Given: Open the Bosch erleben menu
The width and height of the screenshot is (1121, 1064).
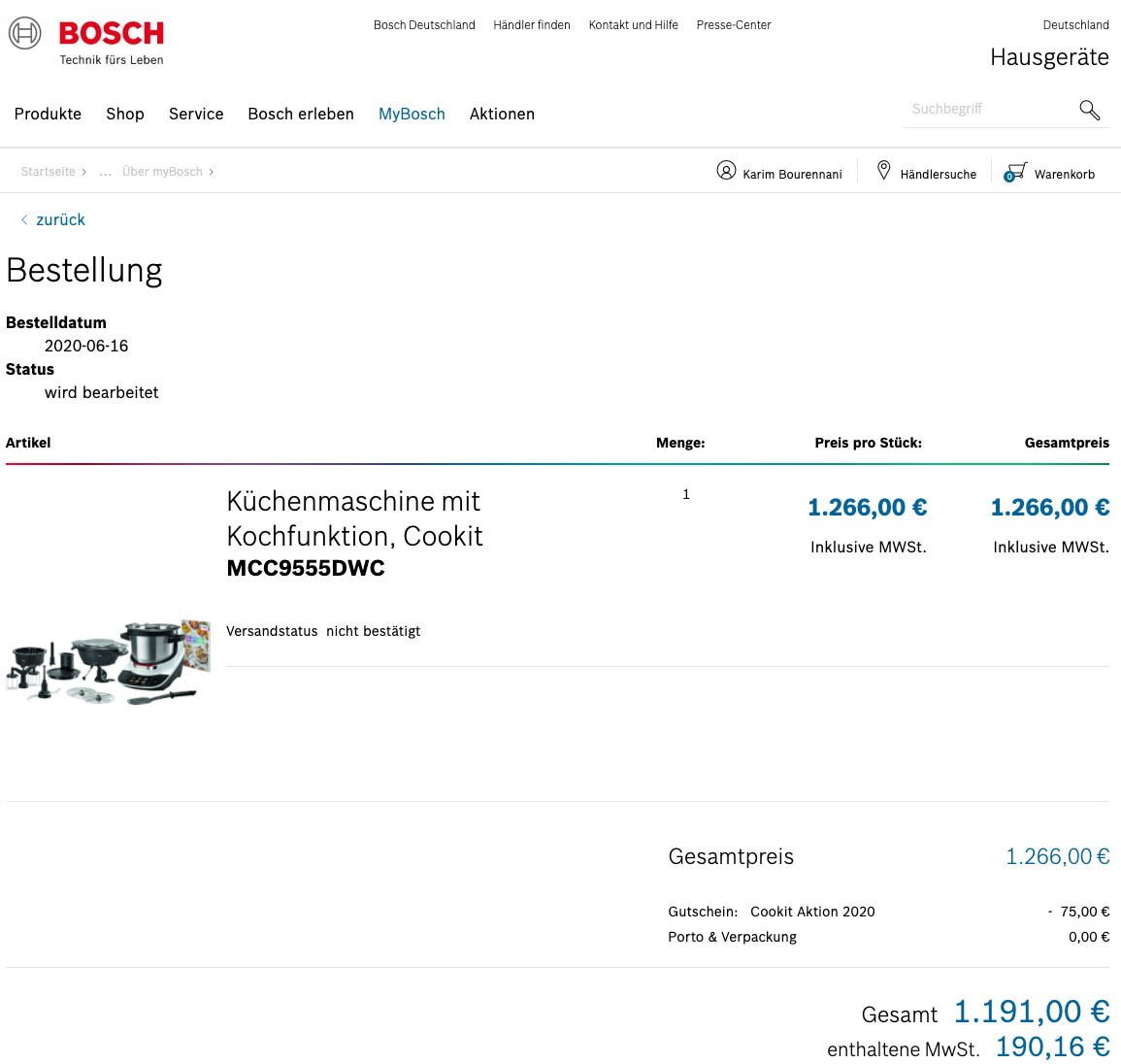Looking at the screenshot, I should pyautogui.click(x=301, y=114).
